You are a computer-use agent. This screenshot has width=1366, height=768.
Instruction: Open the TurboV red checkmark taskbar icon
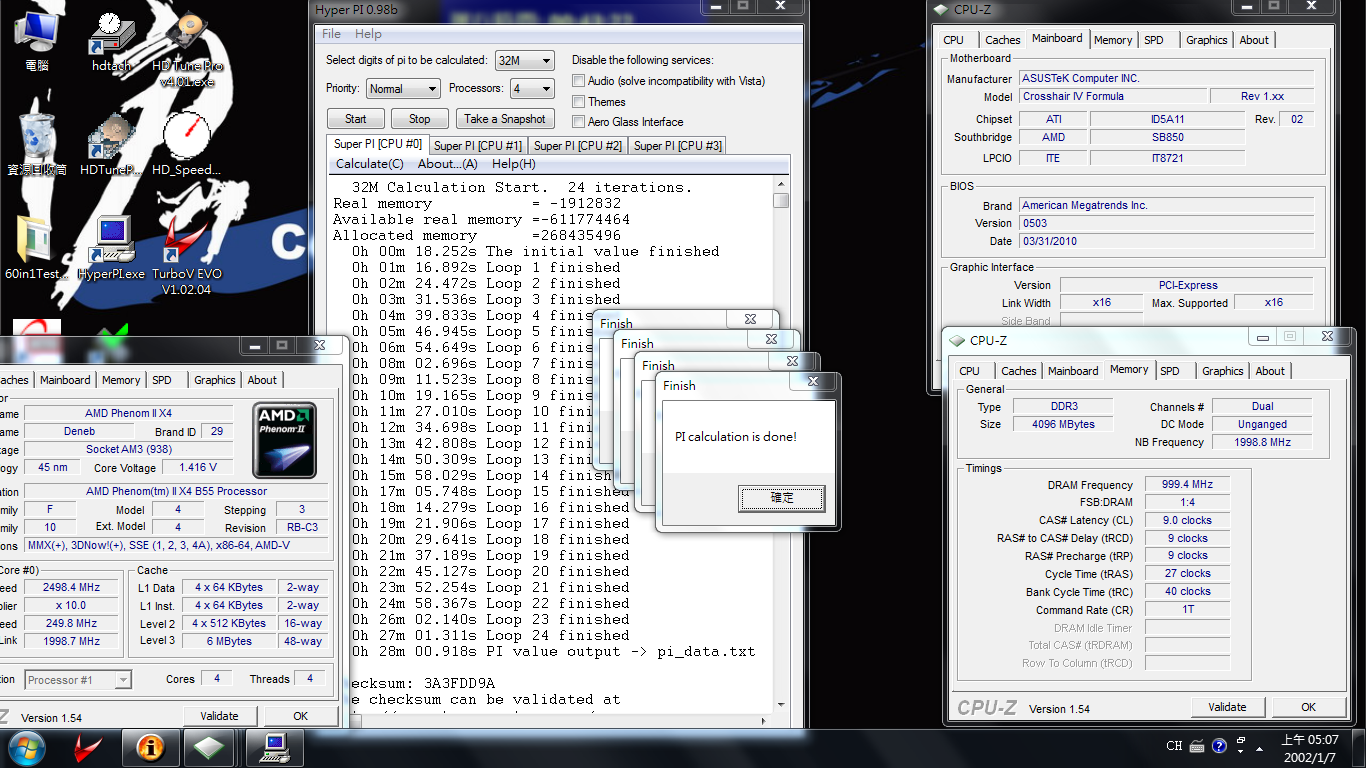tap(90, 747)
